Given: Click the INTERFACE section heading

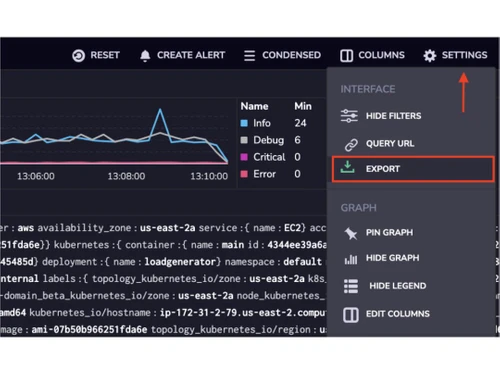Looking at the screenshot, I should click(x=368, y=89).
